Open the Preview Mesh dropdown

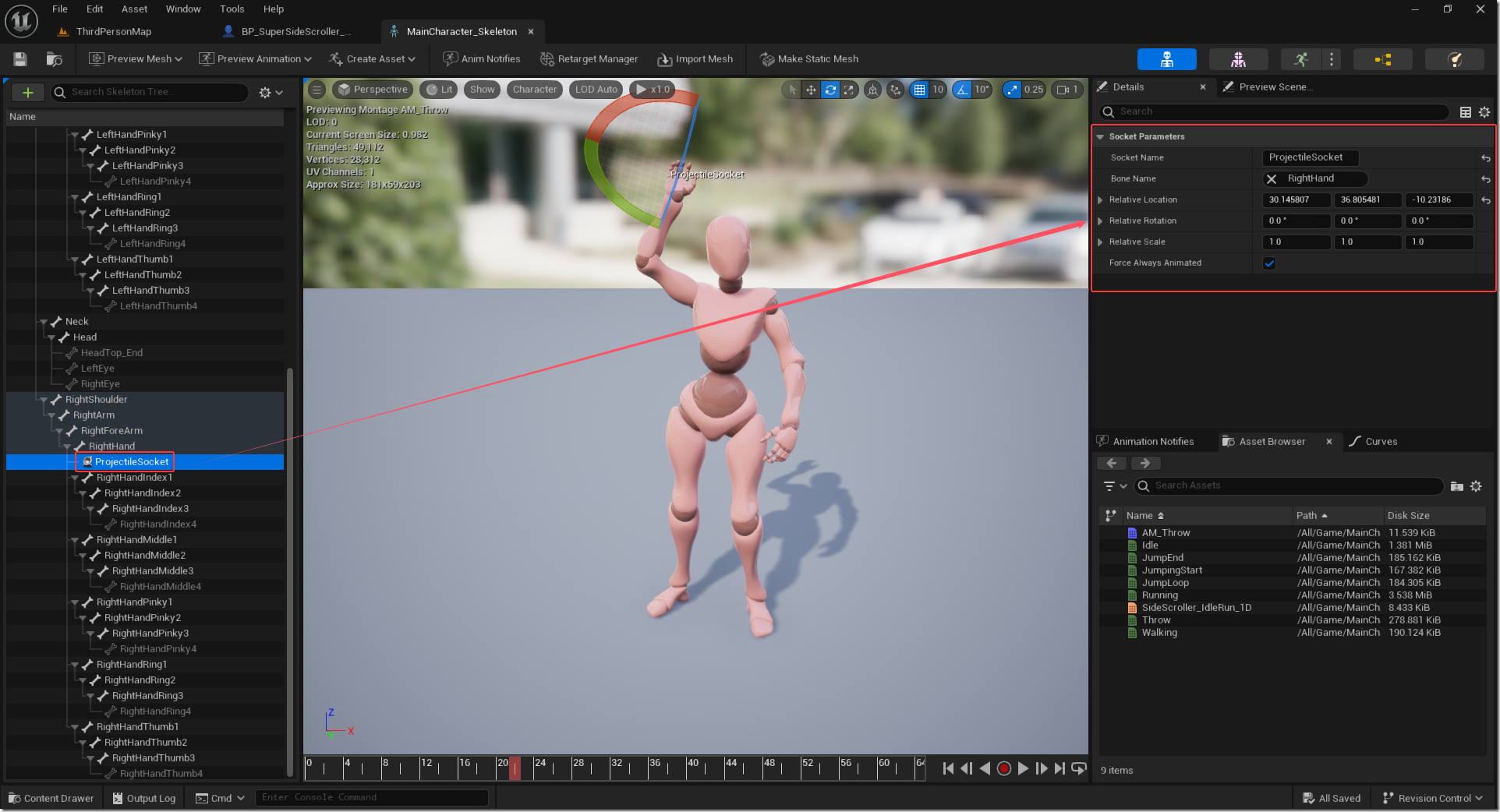pos(136,59)
